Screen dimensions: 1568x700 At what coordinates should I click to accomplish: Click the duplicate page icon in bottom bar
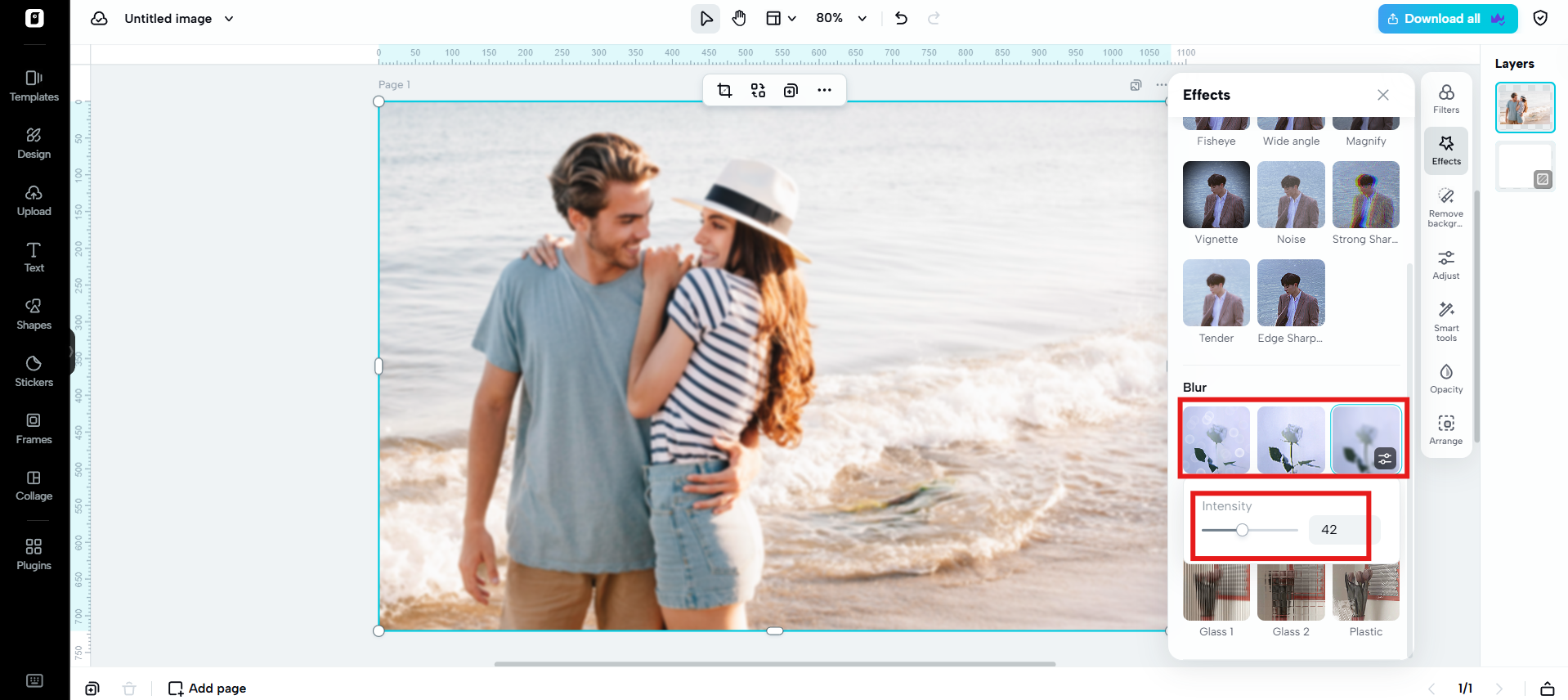(92, 689)
